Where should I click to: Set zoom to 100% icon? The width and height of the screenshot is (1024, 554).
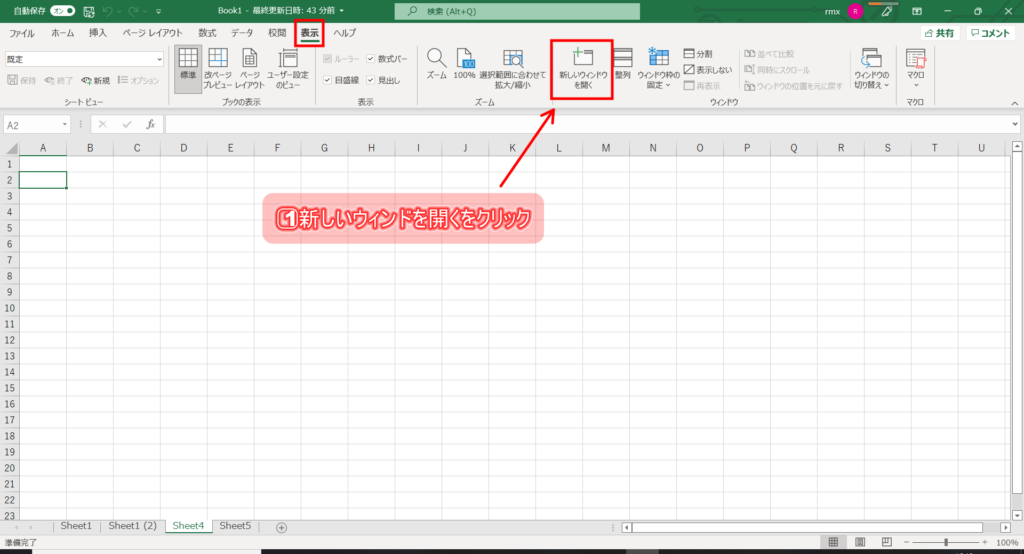464,64
